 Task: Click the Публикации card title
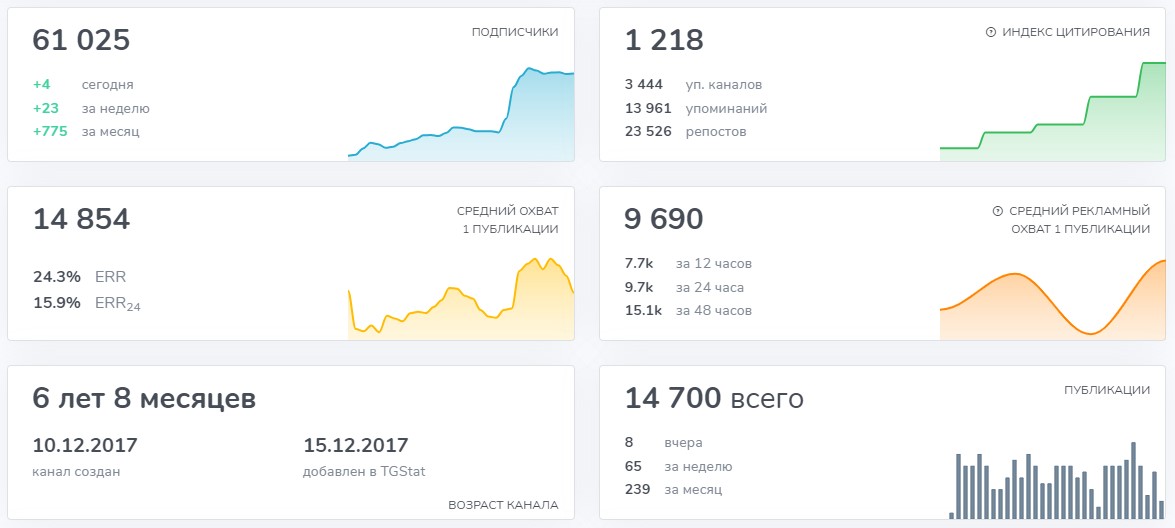(x=1107, y=390)
